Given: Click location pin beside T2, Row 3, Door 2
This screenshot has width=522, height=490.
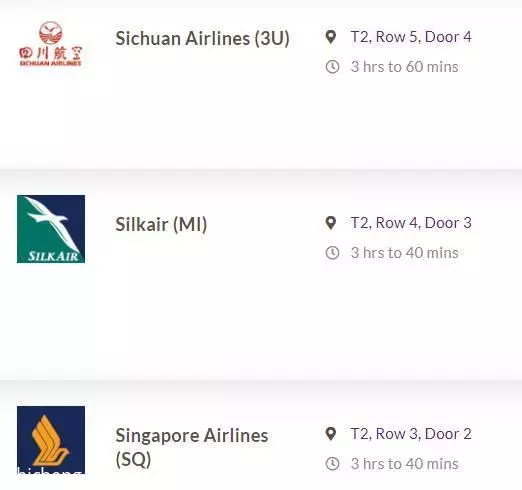Looking at the screenshot, I should 331,434.
